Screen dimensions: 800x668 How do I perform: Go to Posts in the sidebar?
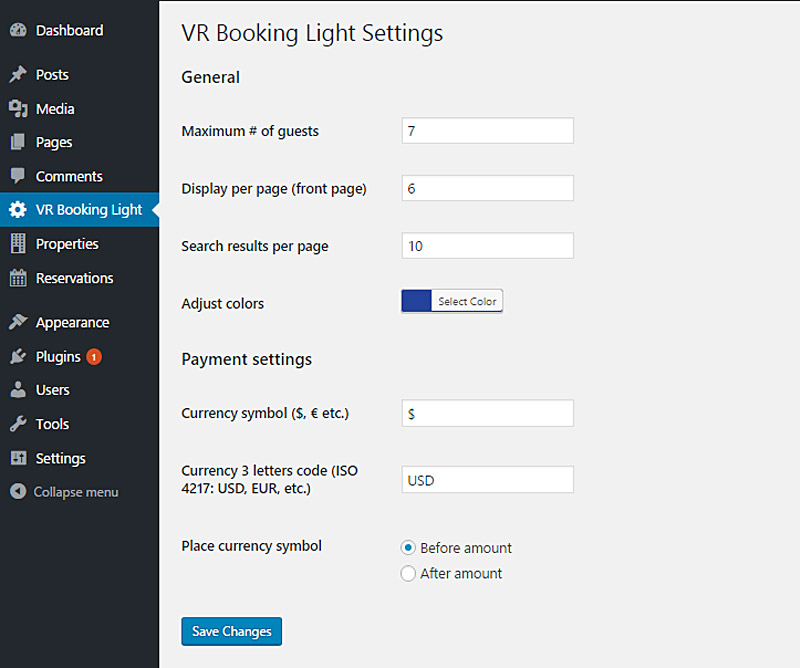pyautogui.click(x=52, y=75)
